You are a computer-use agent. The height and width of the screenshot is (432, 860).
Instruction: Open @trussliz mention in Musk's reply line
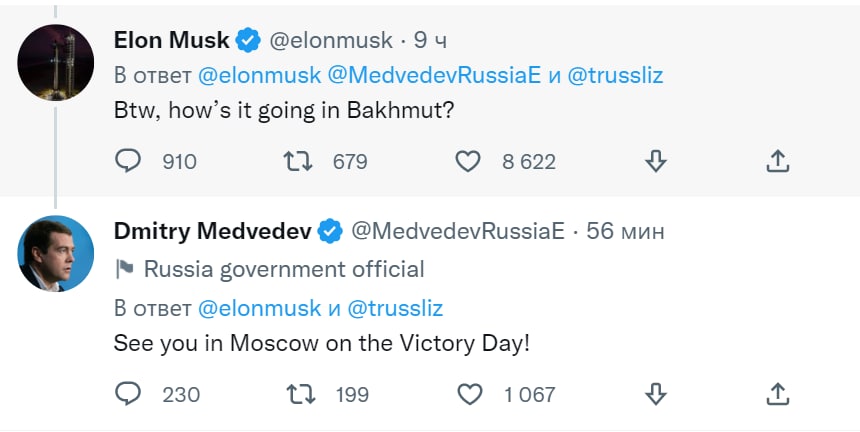point(615,75)
